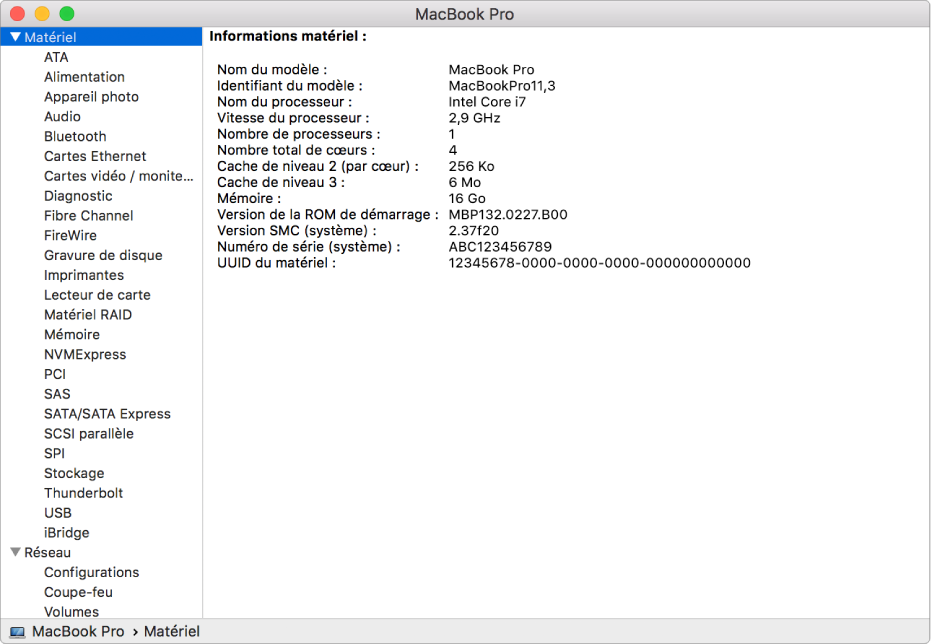Open Gravure de disque section
This screenshot has height=644, width=931.
tap(103, 255)
